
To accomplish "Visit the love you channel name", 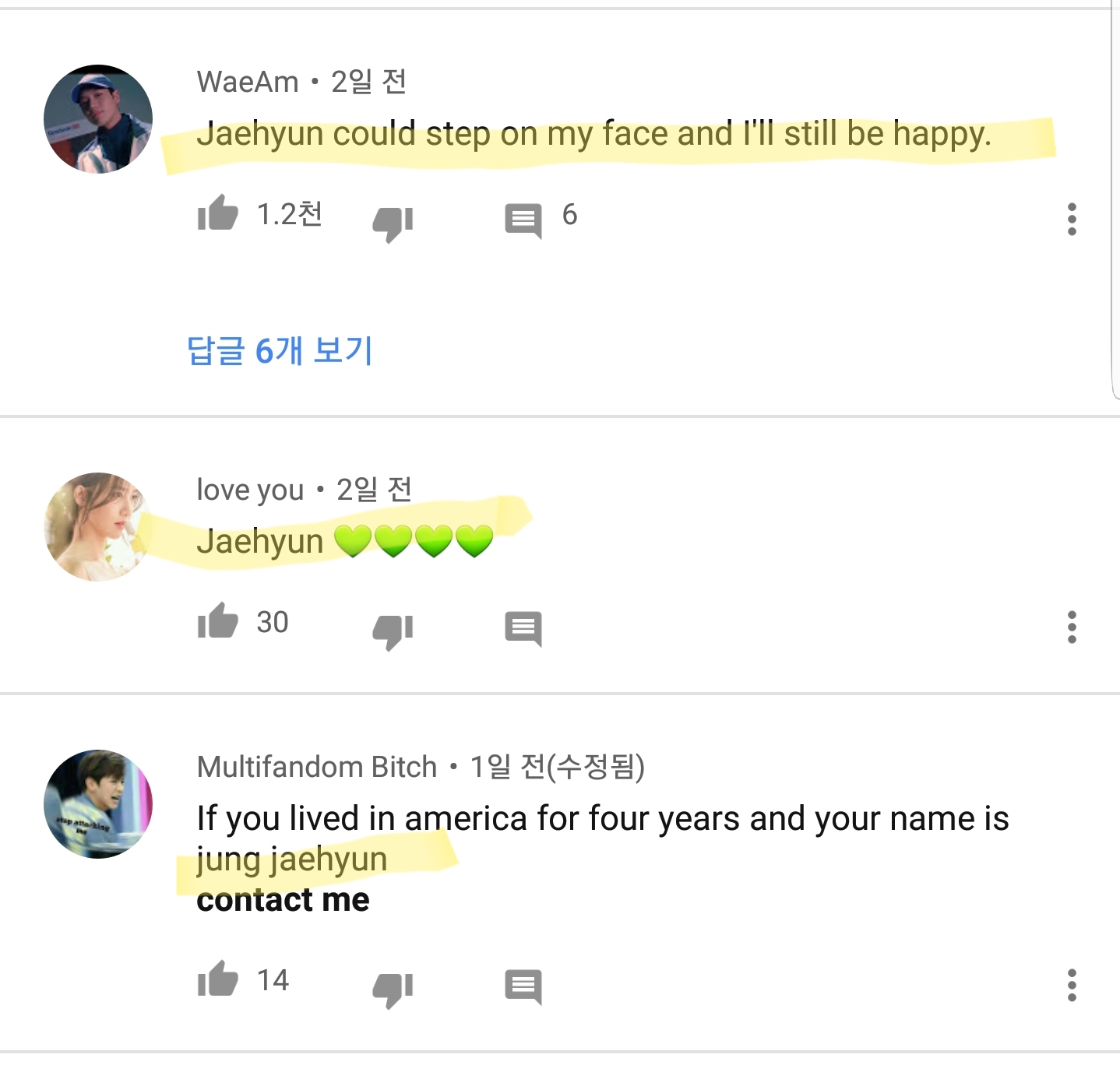I will tap(249, 490).
